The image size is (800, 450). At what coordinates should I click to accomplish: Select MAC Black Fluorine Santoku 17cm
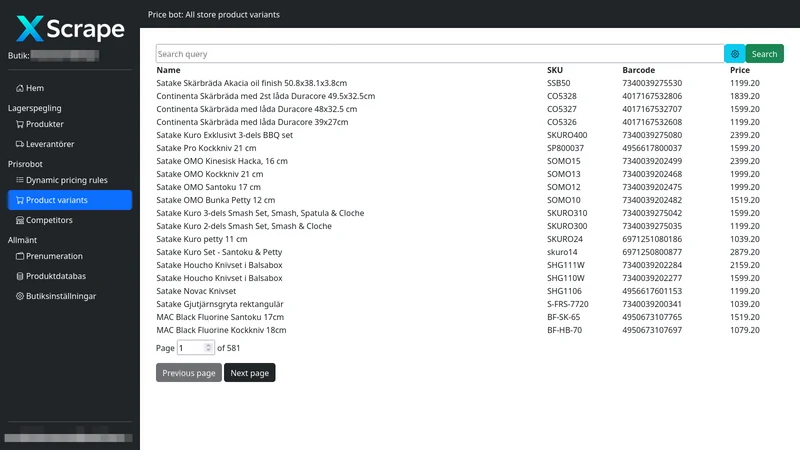click(x=469, y=317)
